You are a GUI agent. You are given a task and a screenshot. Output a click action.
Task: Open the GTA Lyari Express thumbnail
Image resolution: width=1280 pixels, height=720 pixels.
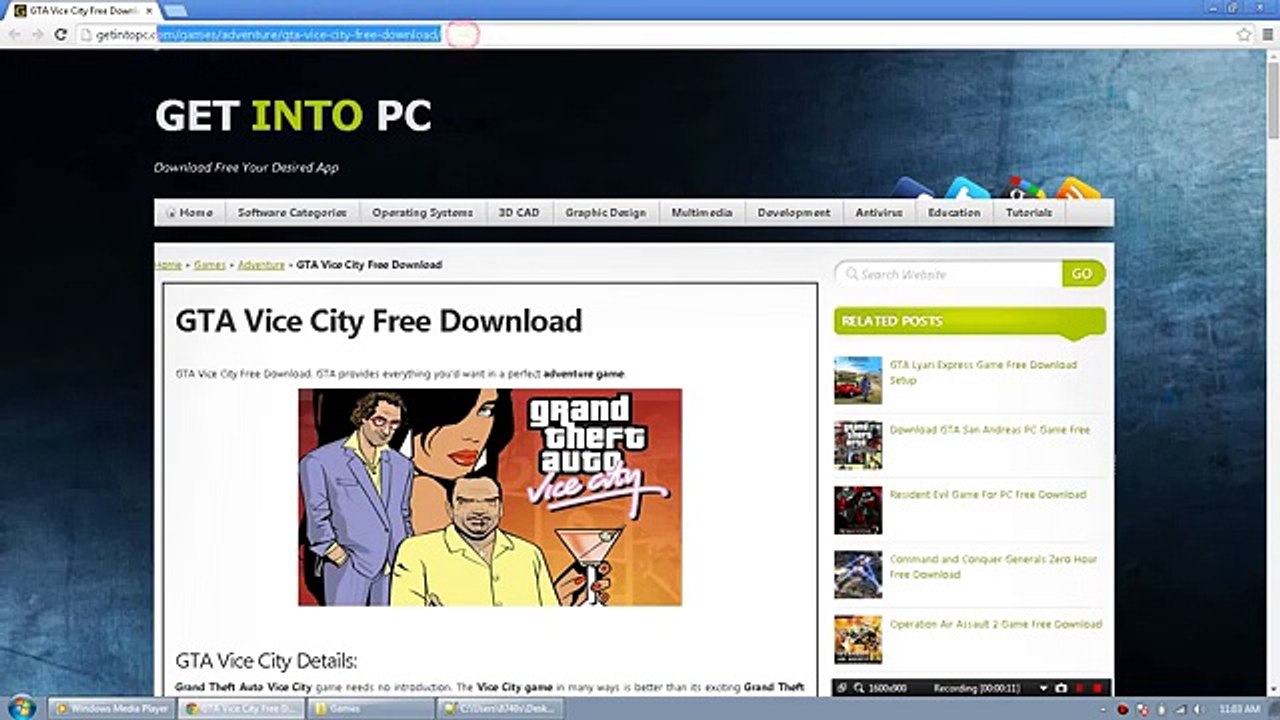click(x=858, y=380)
